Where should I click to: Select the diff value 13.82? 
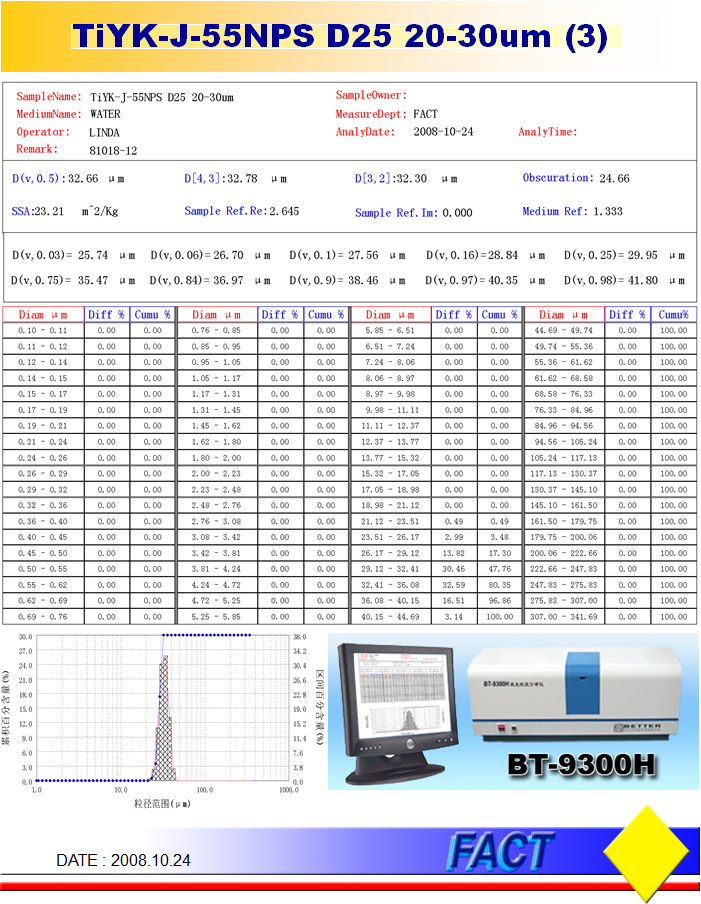point(453,553)
